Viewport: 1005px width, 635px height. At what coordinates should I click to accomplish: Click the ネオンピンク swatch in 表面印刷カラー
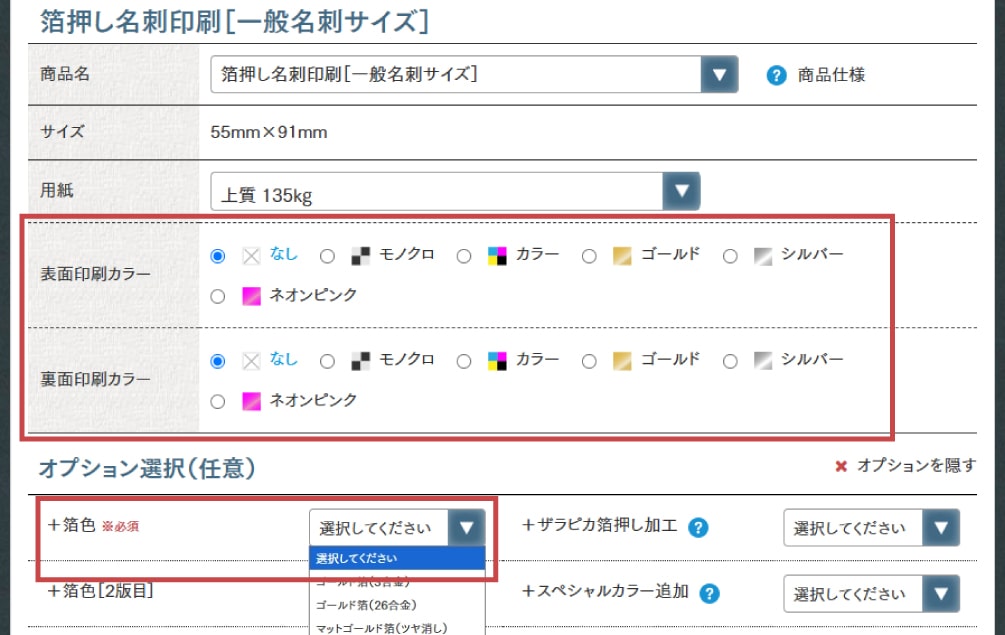[251, 296]
